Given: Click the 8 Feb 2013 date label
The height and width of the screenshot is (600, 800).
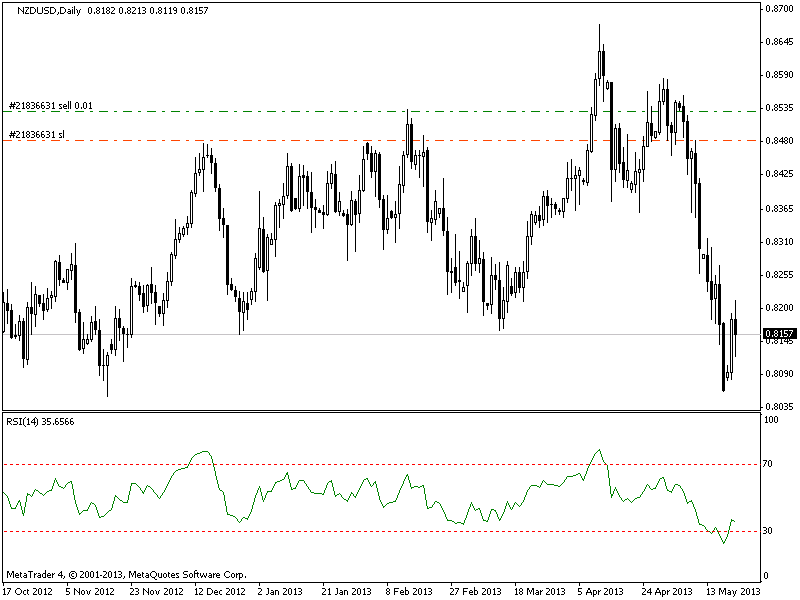Looking at the screenshot, I should coord(409,592).
